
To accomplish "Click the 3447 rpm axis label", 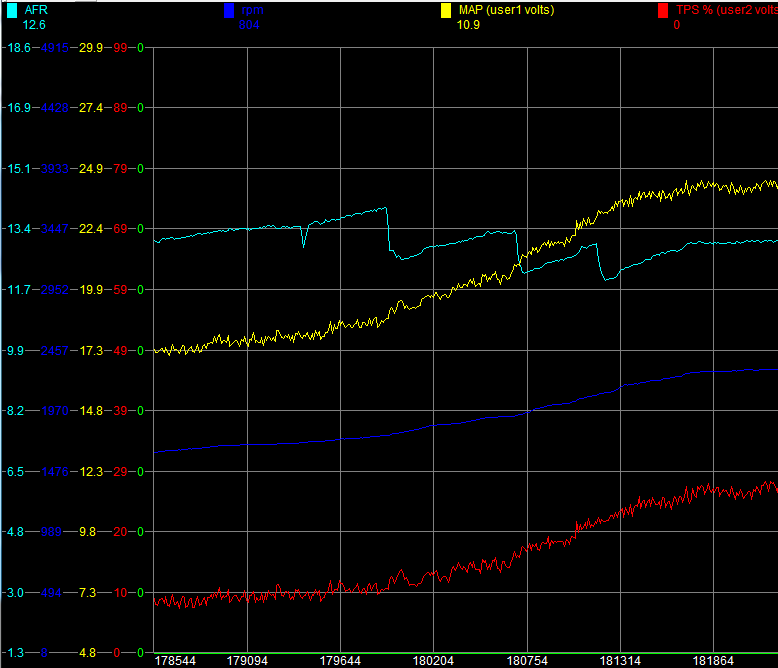I will [x=53, y=229].
